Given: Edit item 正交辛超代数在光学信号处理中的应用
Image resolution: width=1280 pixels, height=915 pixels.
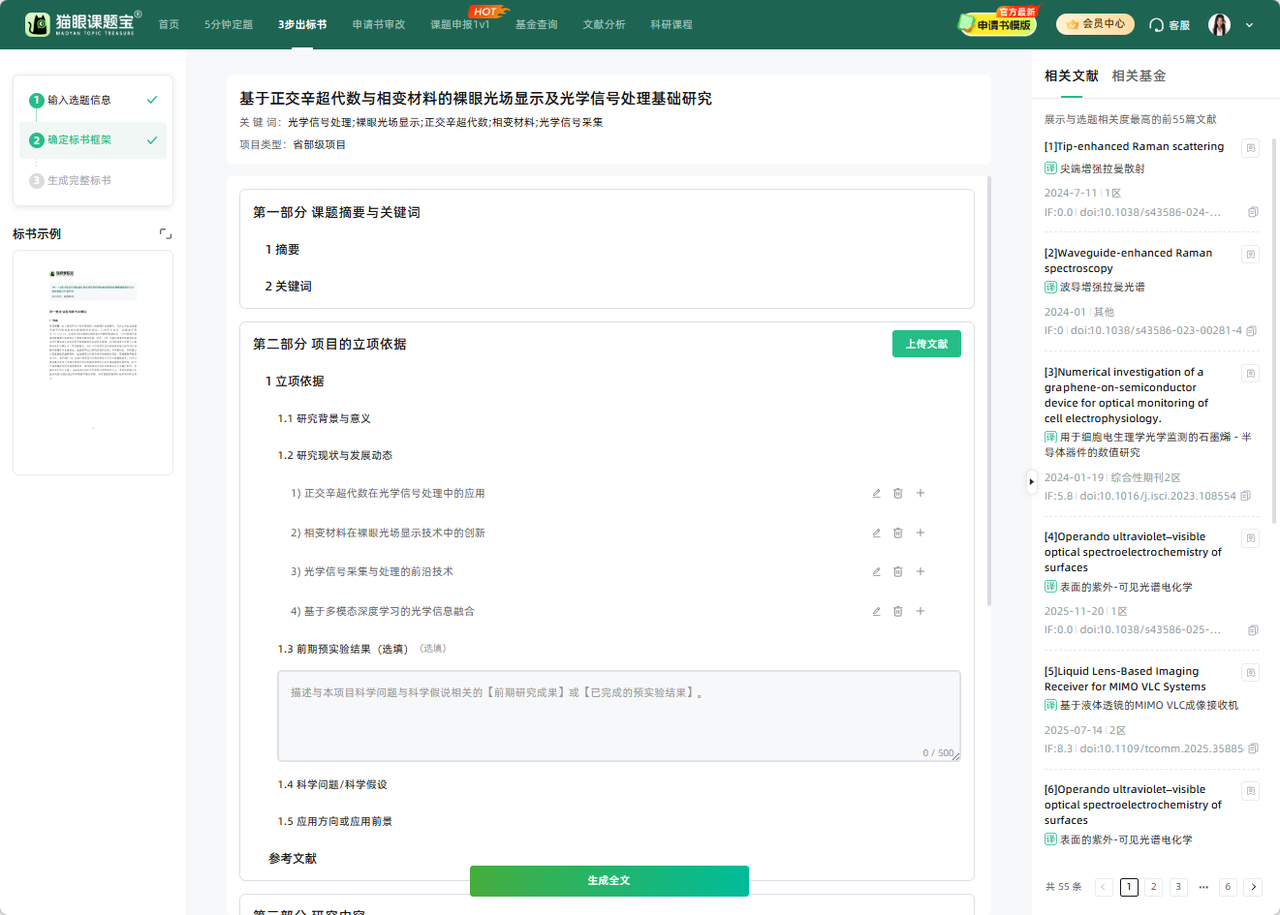Looking at the screenshot, I should coord(876,493).
